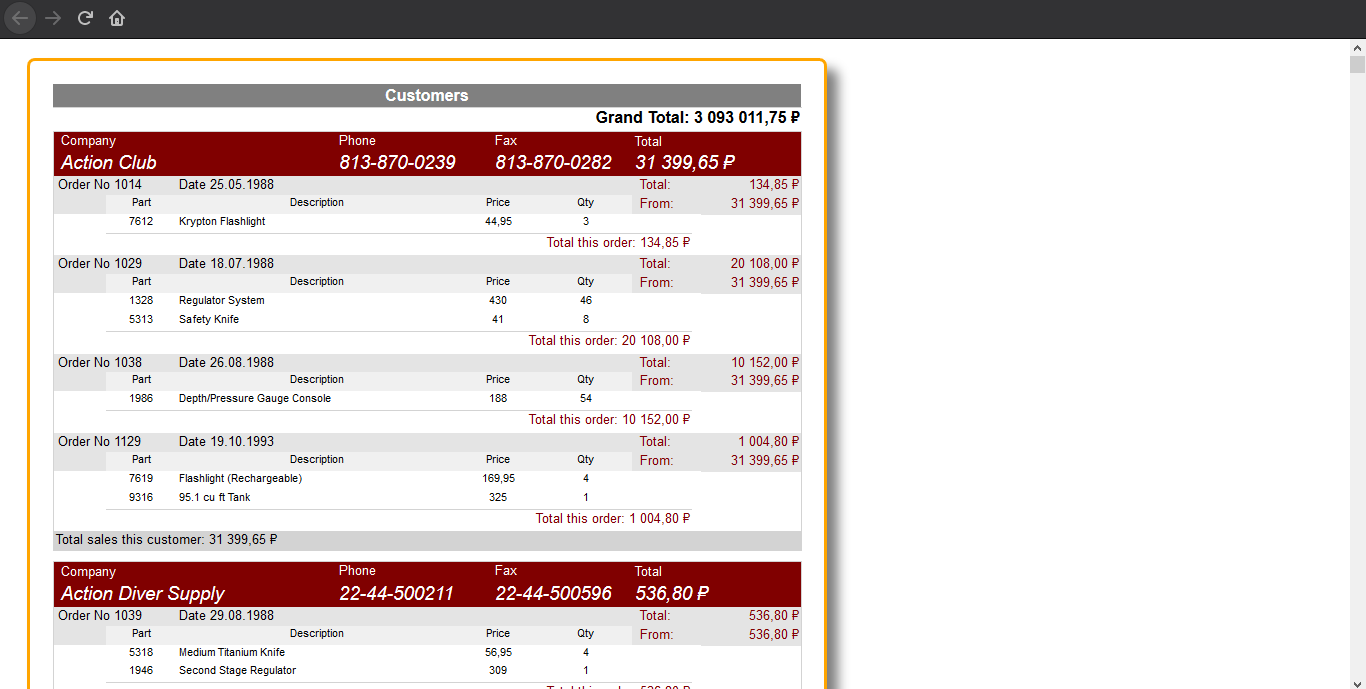Image resolution: width=1366 pixels, height=689 pixels.
Task: Click 95.1 cu ft Tank description
Action: pos(215,497)
